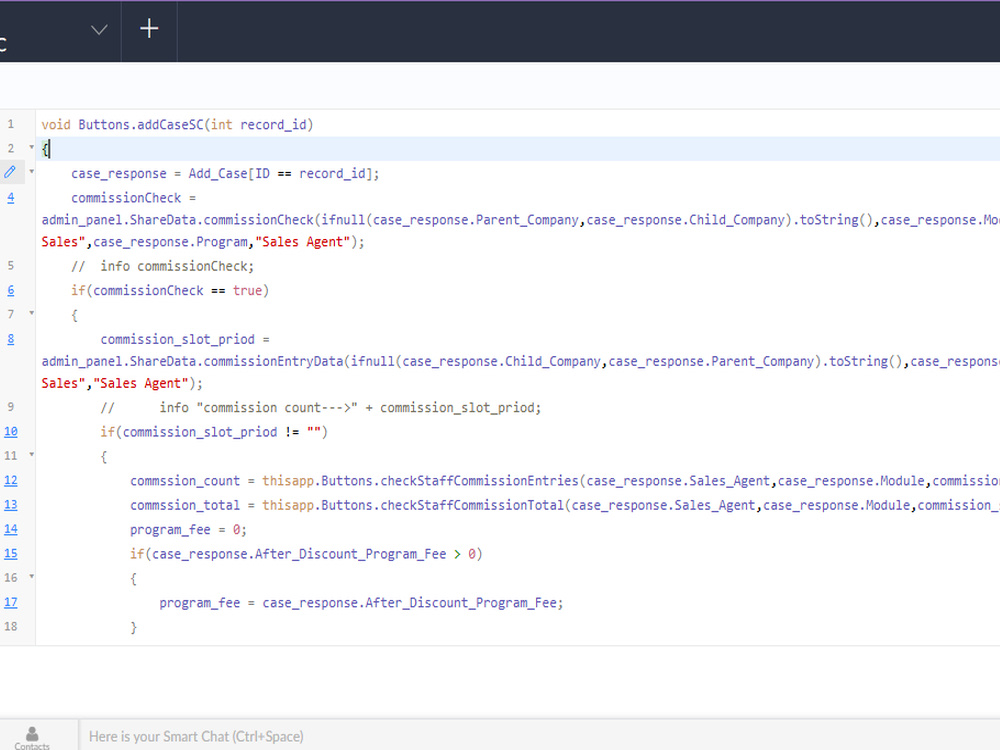Click the plus icon to add new tab
This screenshot has width=1000, height=750.
149,29
